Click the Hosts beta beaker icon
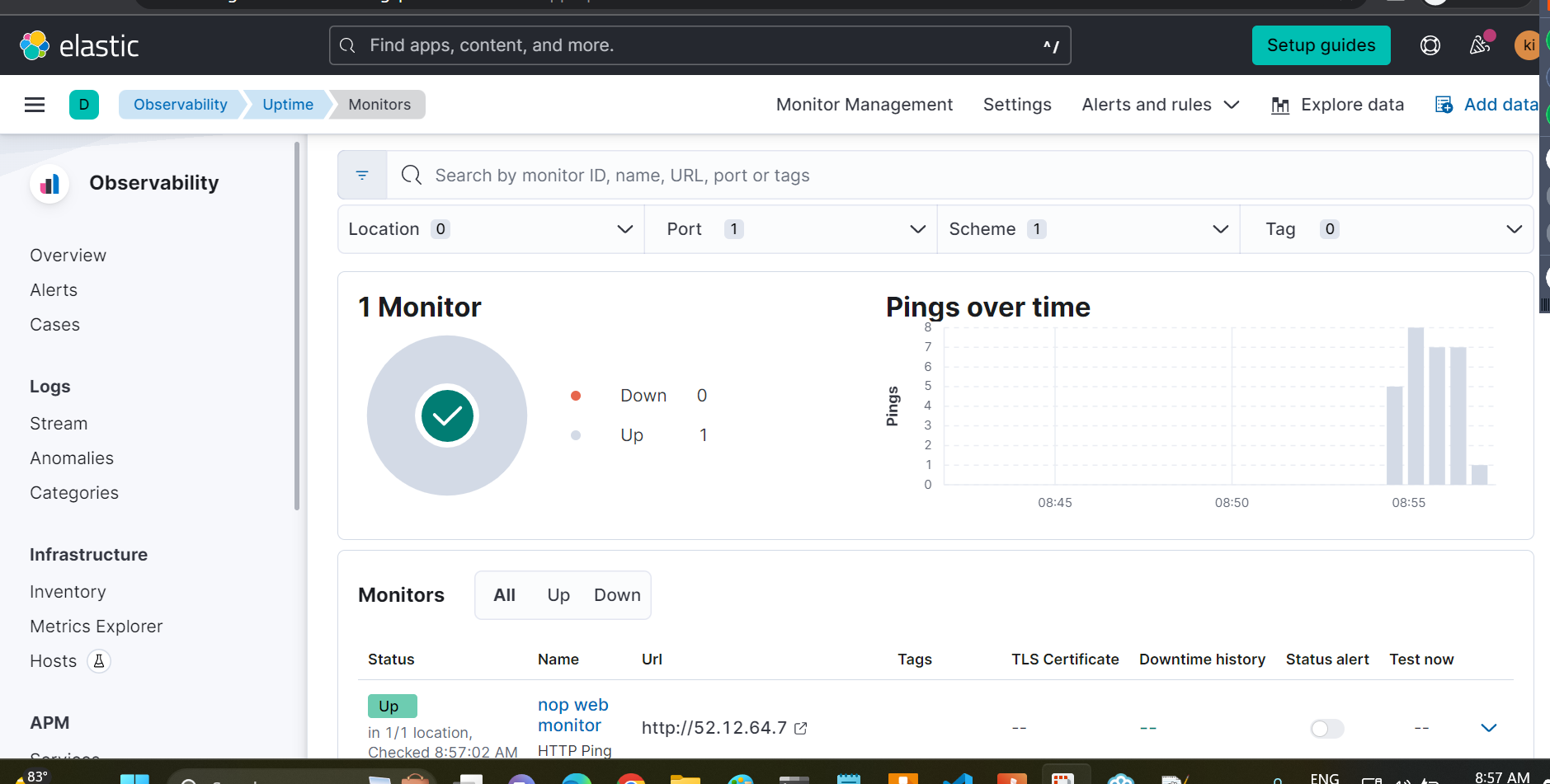This screenshot has height=784, width=1550. 99,661
